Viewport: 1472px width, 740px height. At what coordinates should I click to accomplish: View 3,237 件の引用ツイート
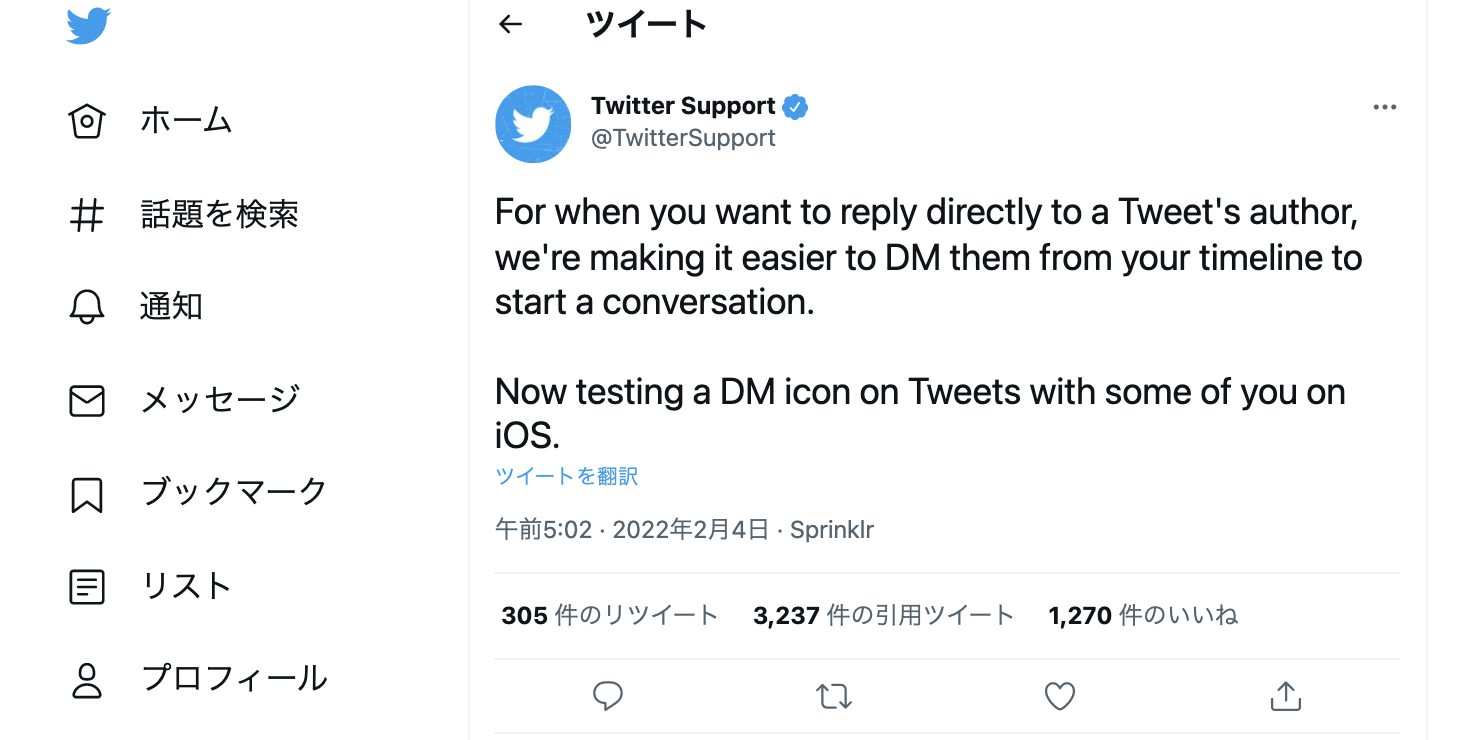point(883,616)
